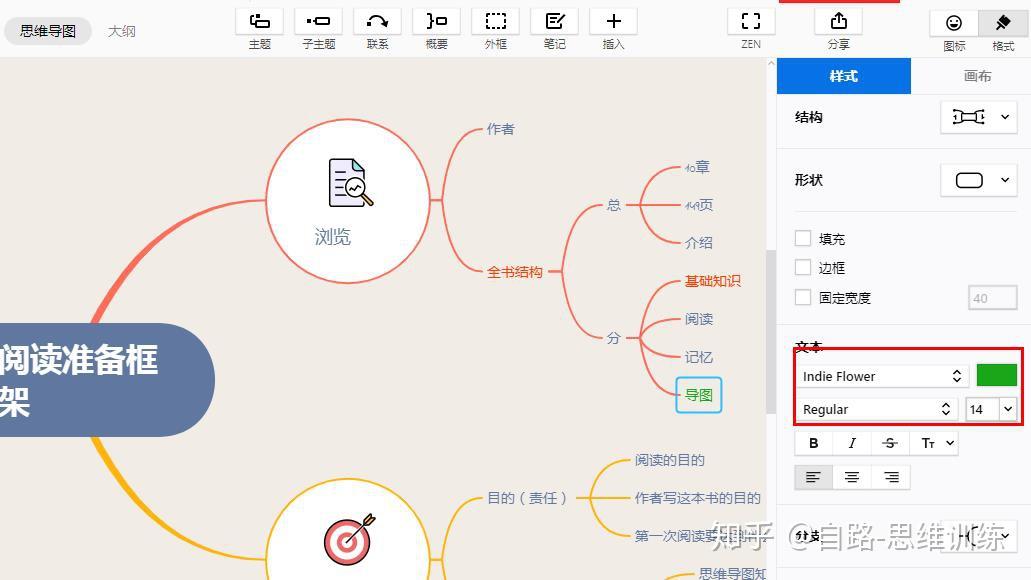The image size is (1031, 580).
Task: Select the 全书结构 topic node
Action: pos(514,272)
